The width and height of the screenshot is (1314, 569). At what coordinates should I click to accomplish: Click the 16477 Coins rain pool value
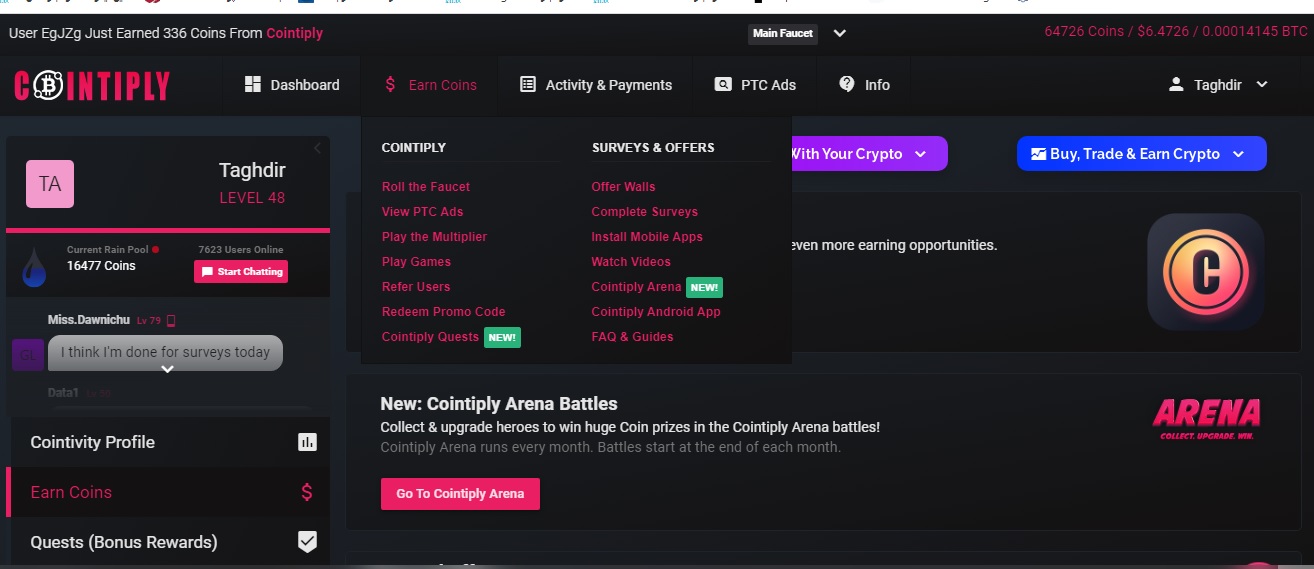click(x=101, y=266)
